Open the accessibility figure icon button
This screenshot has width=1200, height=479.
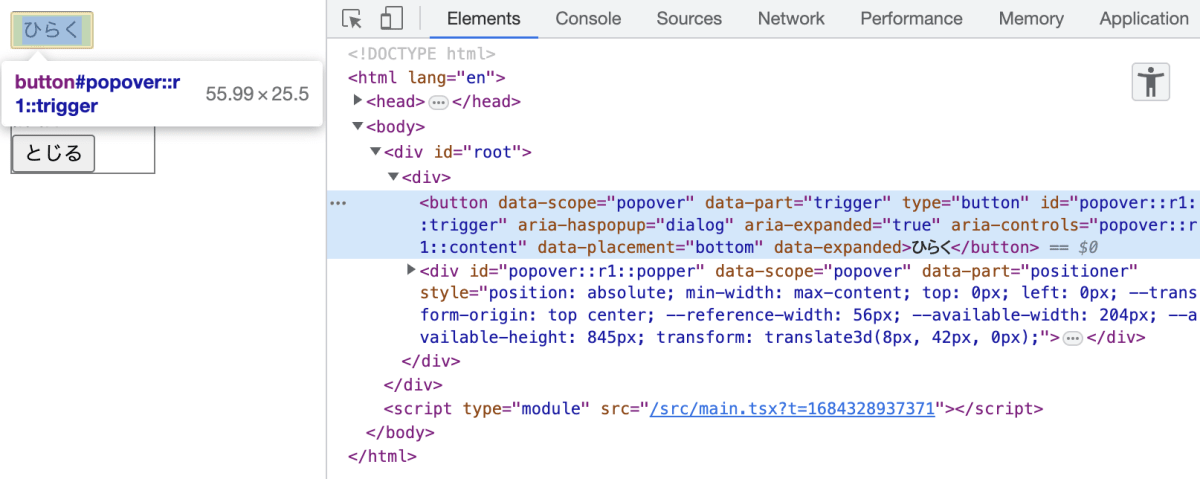coord(1151,82)
